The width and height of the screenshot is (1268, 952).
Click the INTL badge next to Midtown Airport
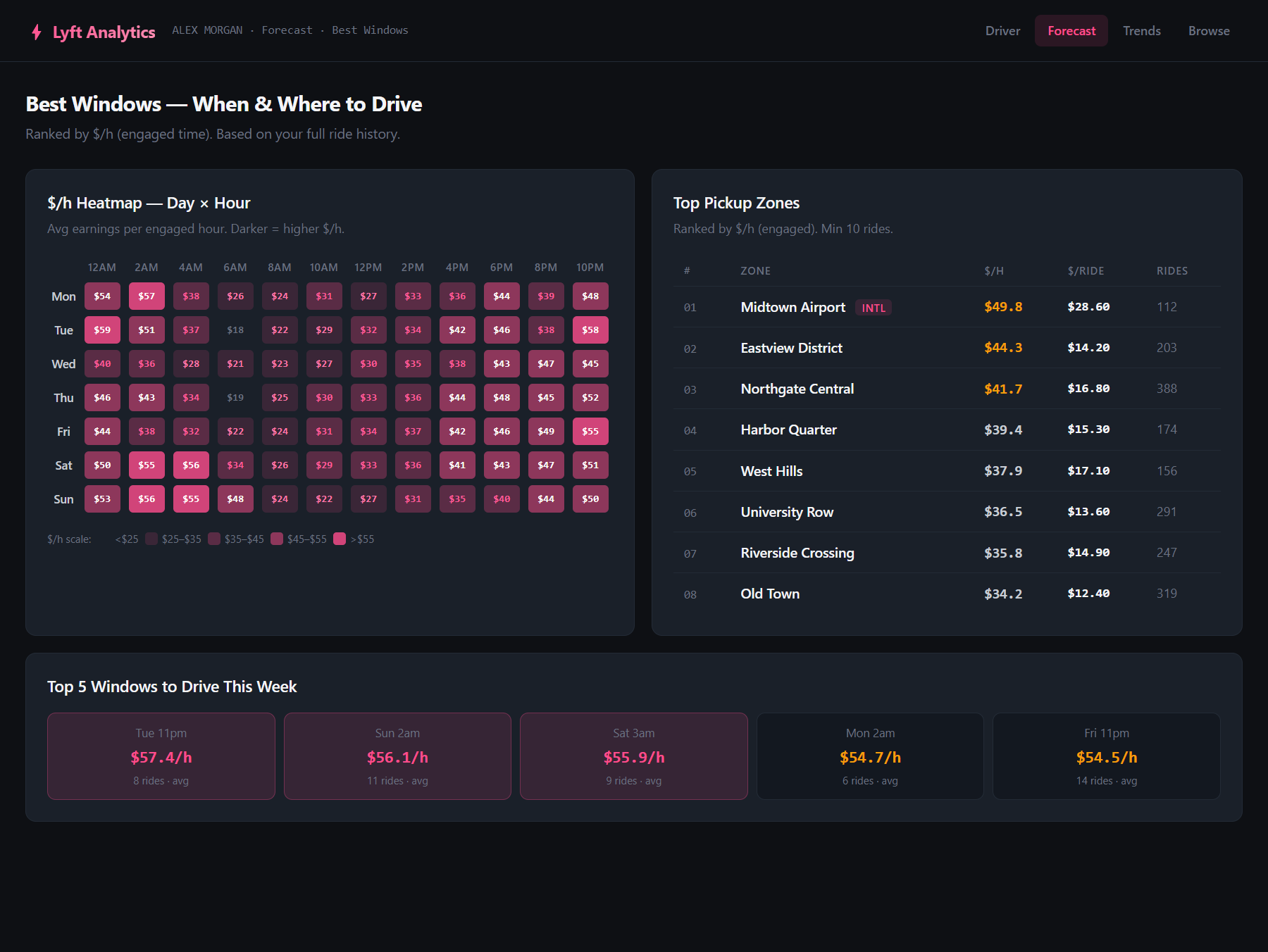pyautogui.click(x=874, y=308)
